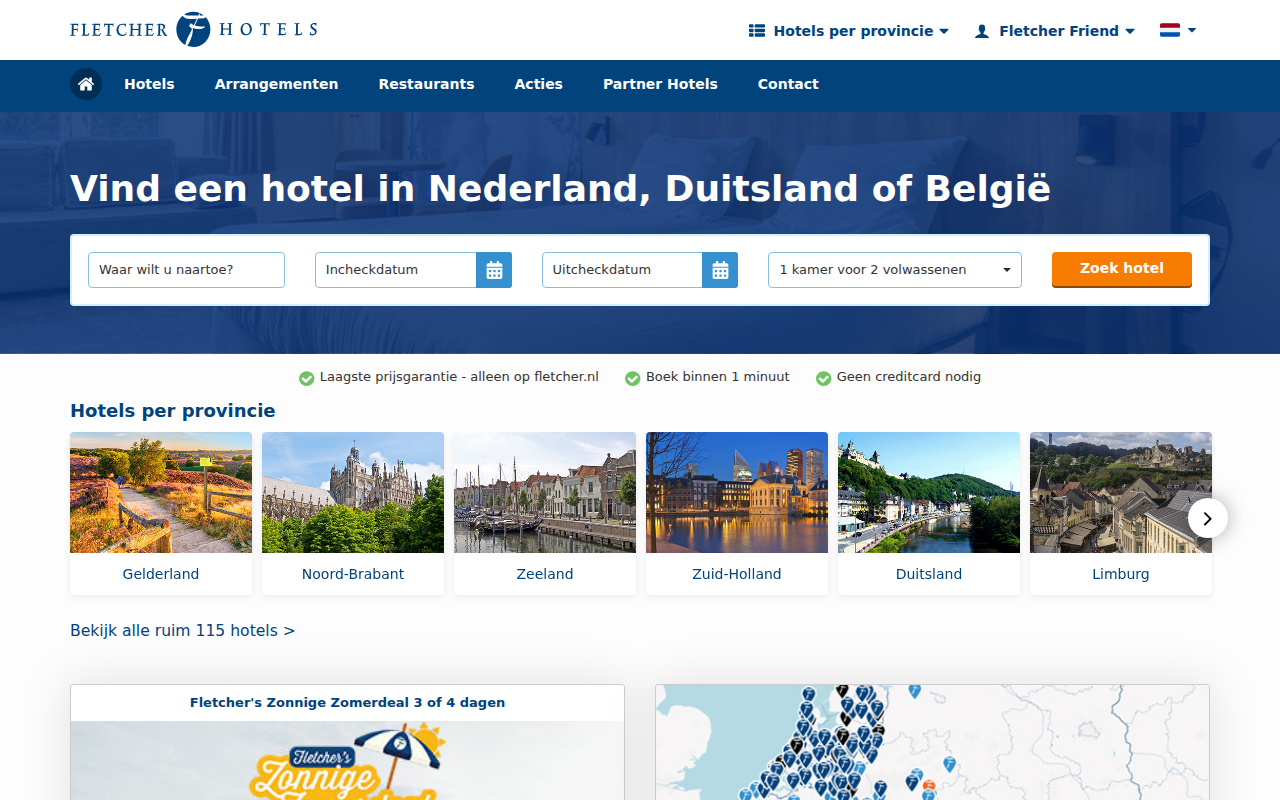Screen dimensions: 1280x800
Task: Expand the Hotels per provincie dropdown
Action: (x=849, y=31)
